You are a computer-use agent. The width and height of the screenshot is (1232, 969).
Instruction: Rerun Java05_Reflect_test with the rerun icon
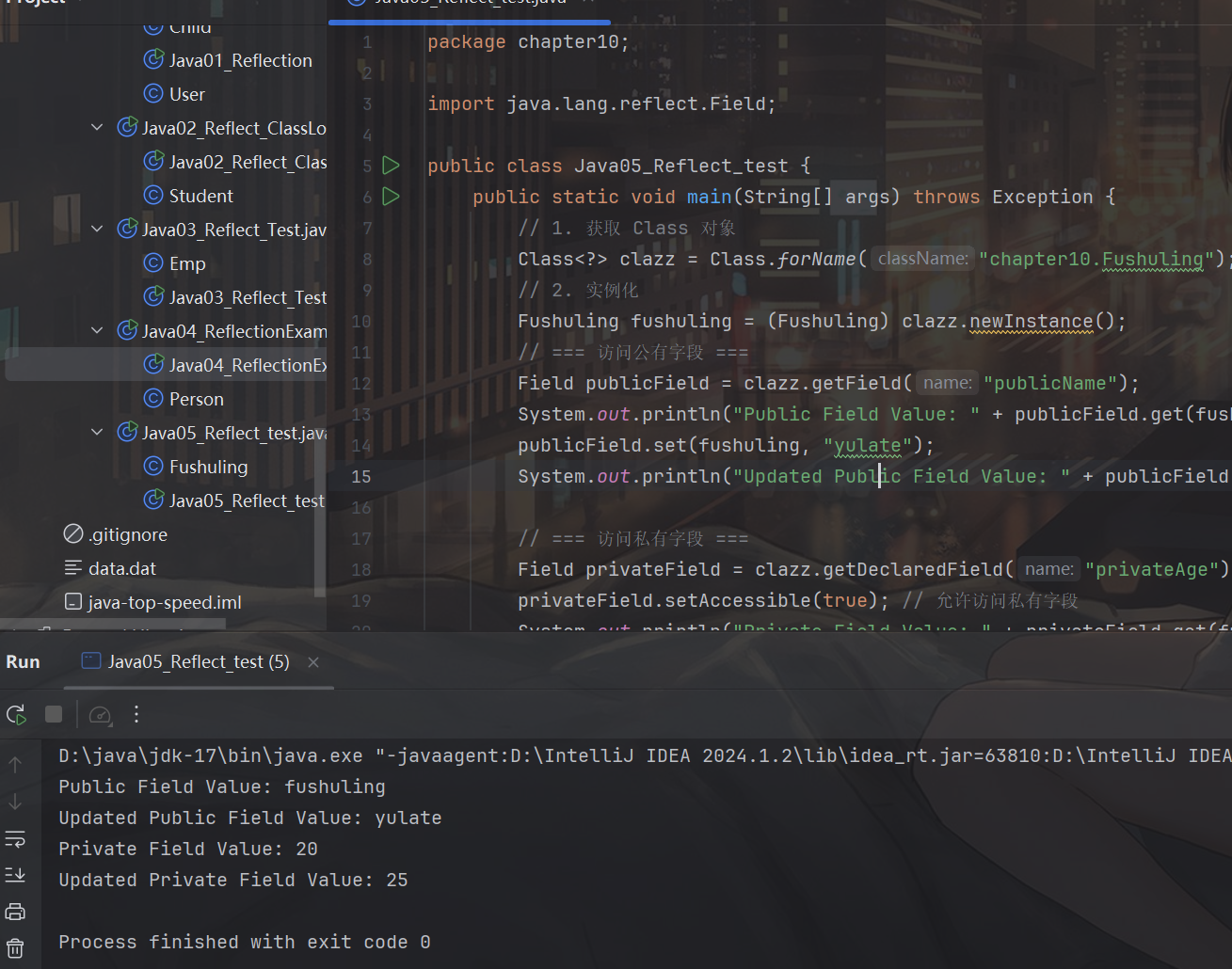[x=16, y=715]
